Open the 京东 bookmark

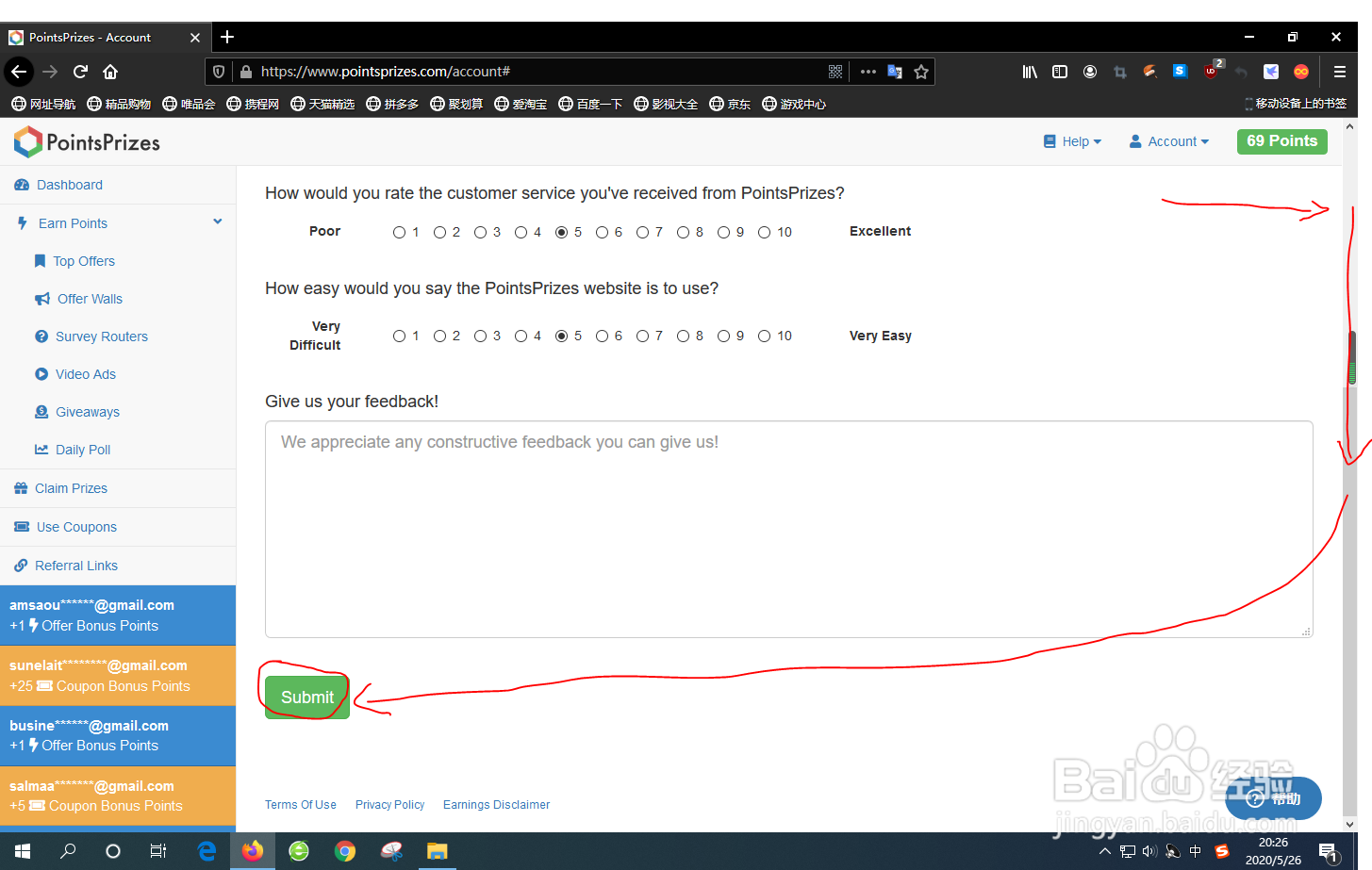click(730, 104)
